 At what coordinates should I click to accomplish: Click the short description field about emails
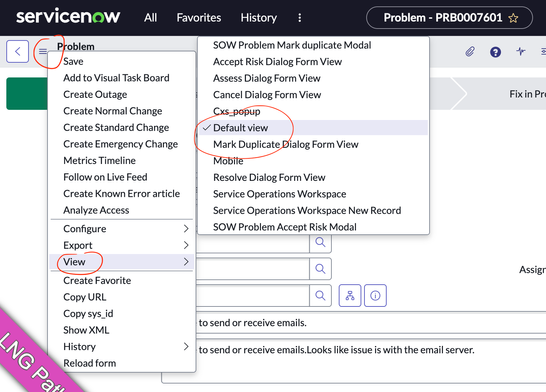(371, 323)
